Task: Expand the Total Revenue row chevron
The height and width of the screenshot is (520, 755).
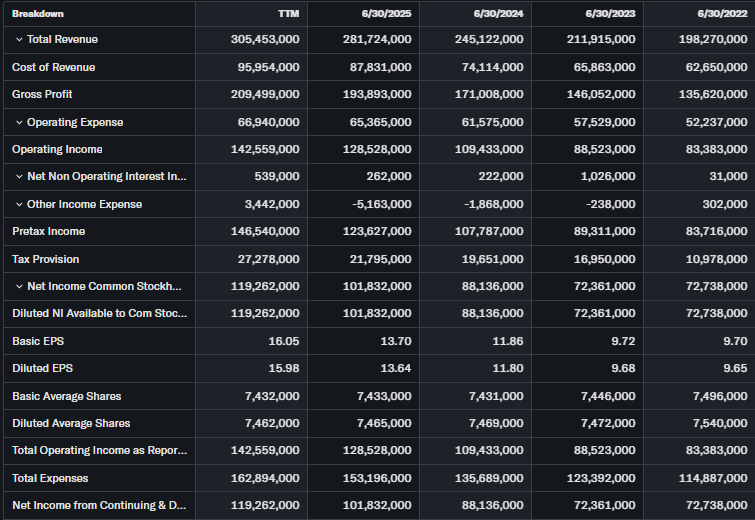Action: (19, 39)
